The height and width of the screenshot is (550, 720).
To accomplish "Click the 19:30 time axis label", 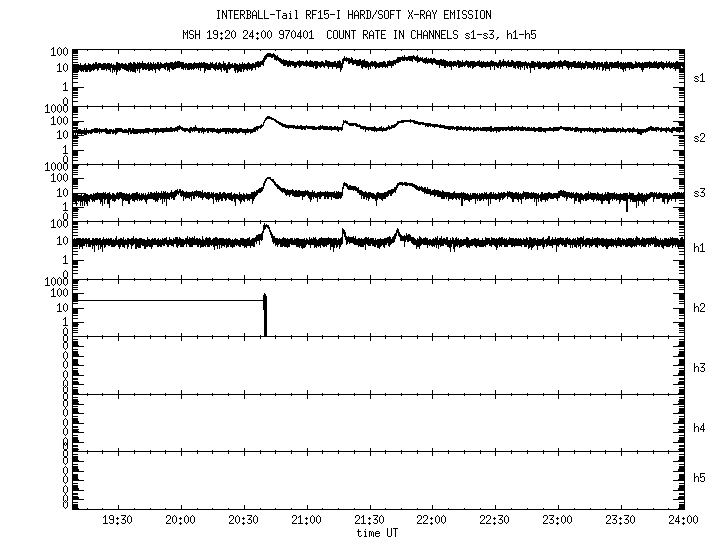I will click(x=117, y=520).
